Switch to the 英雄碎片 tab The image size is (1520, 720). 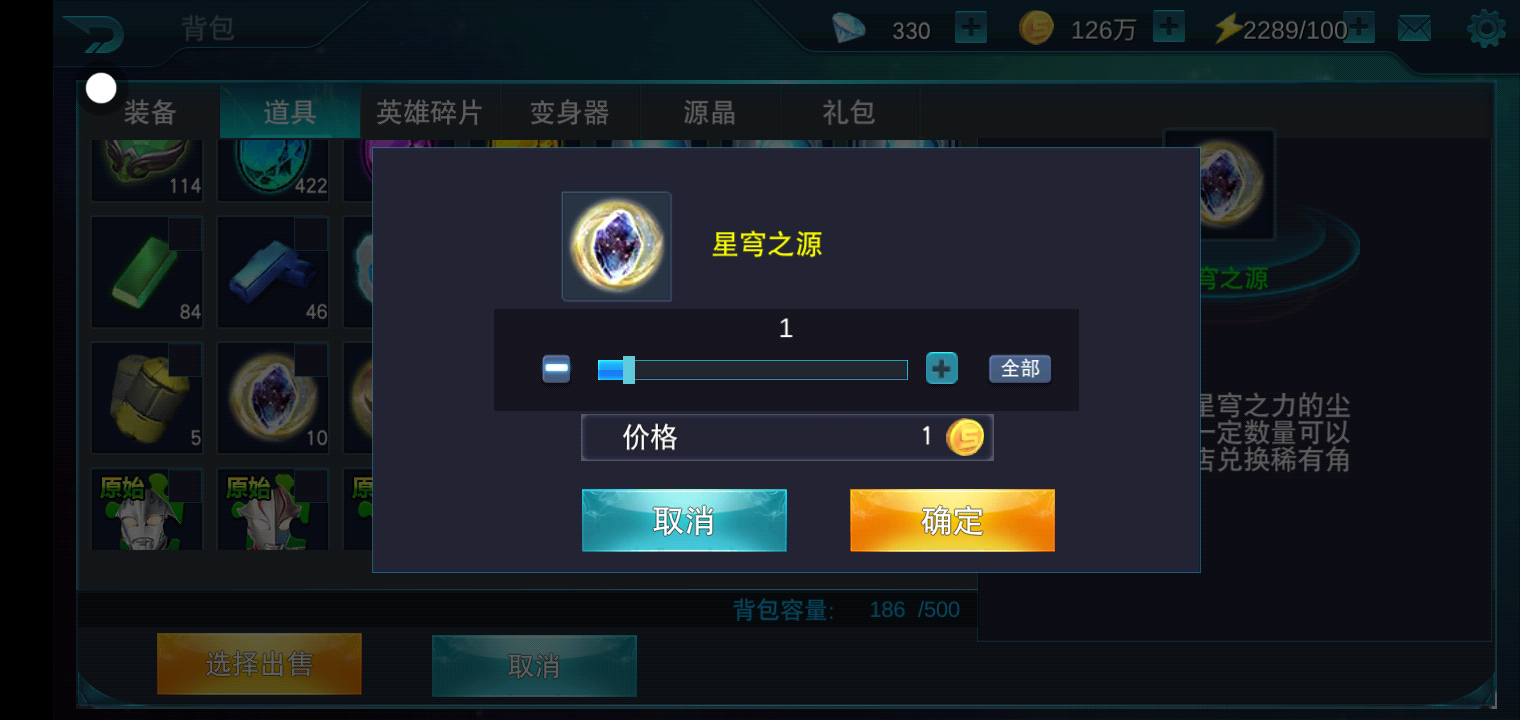[x=430, y=112]
